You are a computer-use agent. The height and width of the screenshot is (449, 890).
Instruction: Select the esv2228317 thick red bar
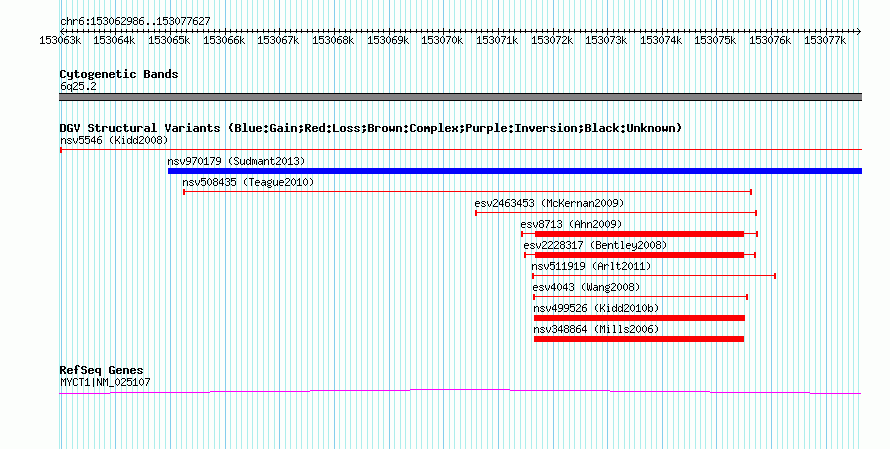[x=639, y=255]
